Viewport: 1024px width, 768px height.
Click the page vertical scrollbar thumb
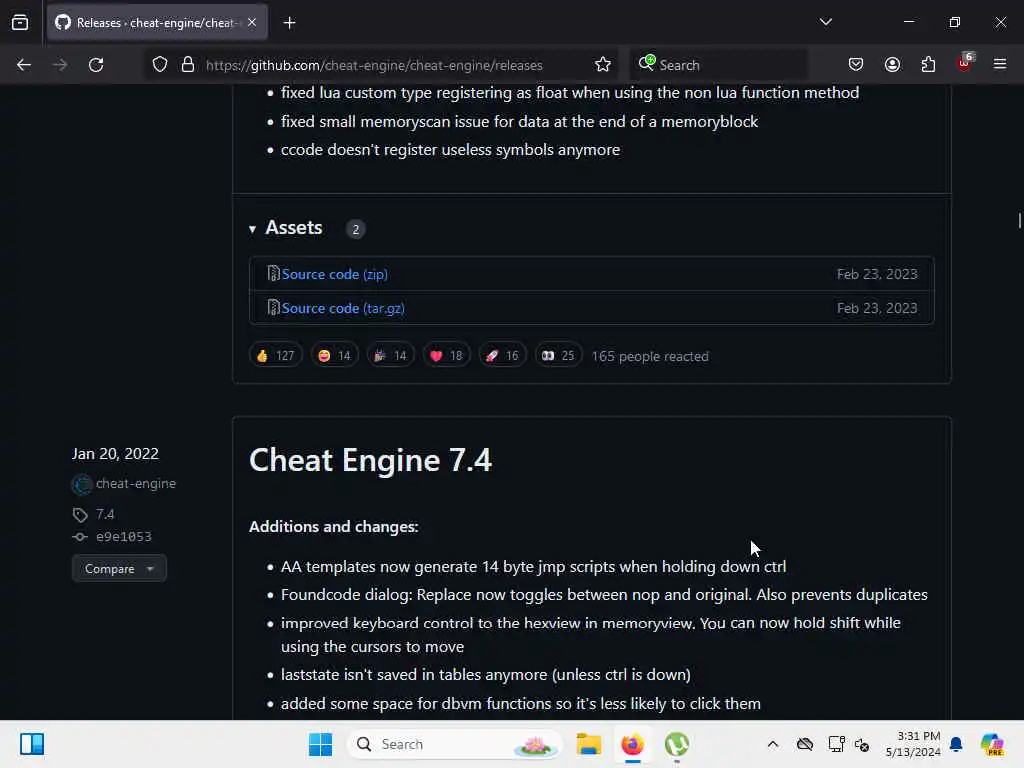click(1019, 221)
